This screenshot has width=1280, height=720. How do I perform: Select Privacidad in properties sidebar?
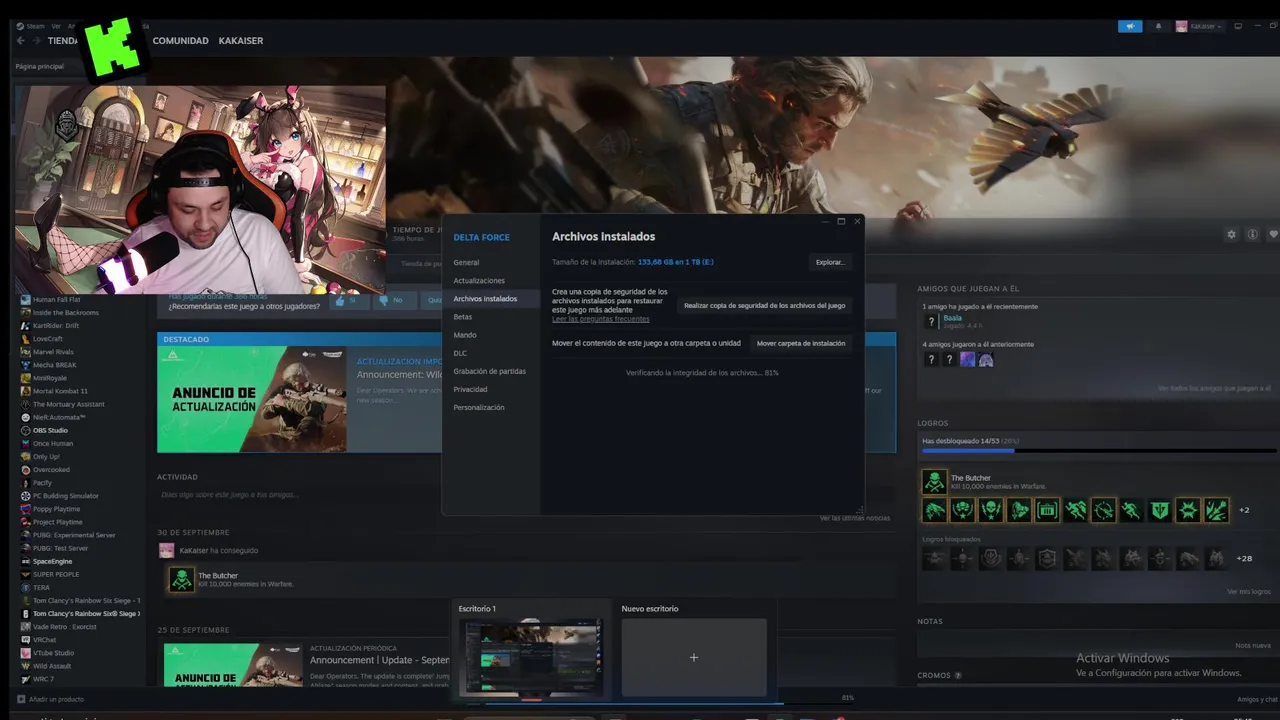coord(470,389)
